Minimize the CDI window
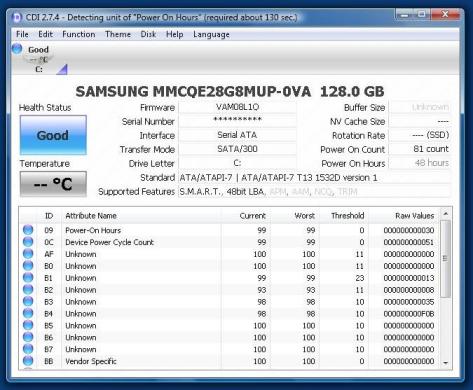Viewport: 473px width, 390px height. point(405,15)
